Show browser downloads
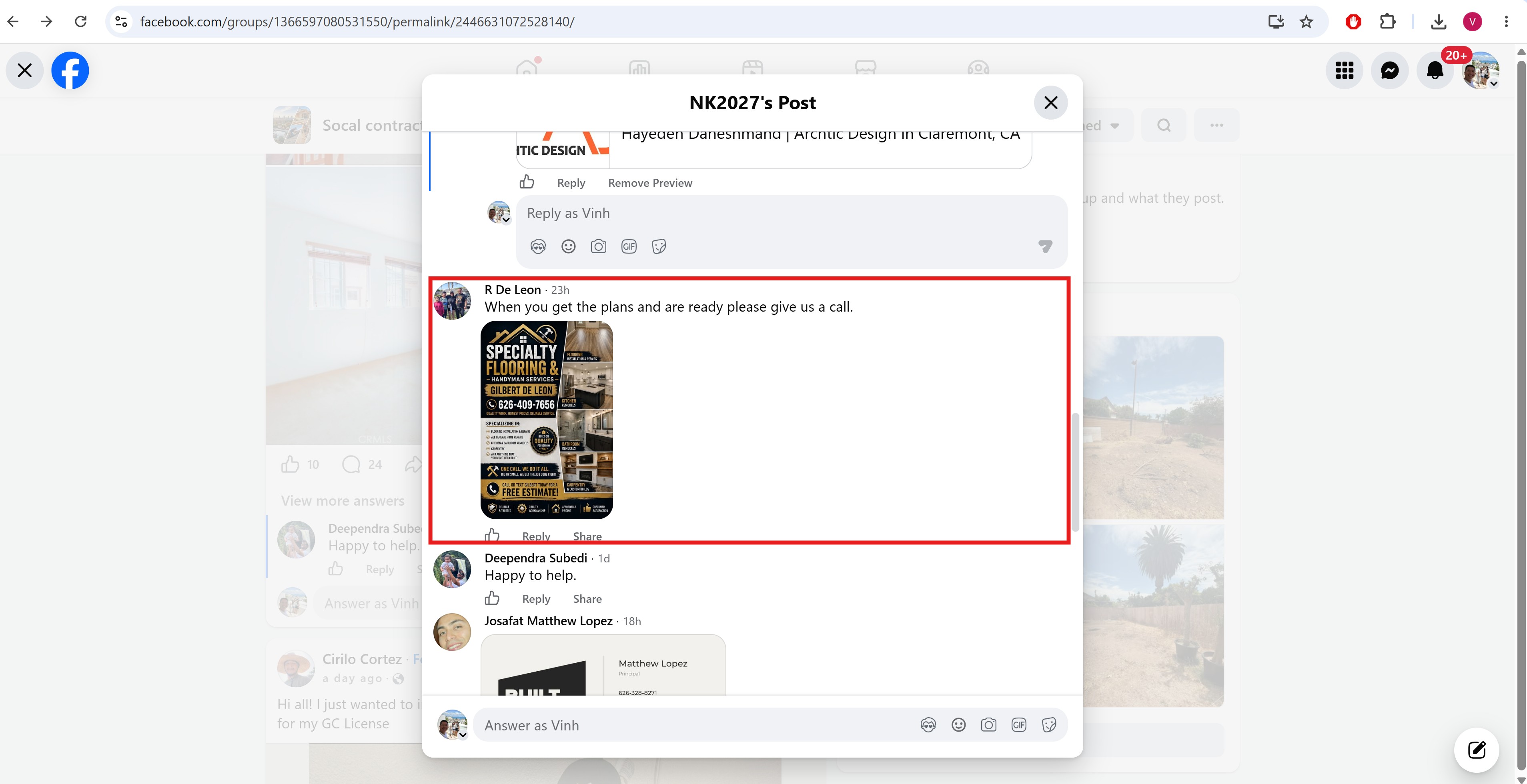 tap(1439, 22)
